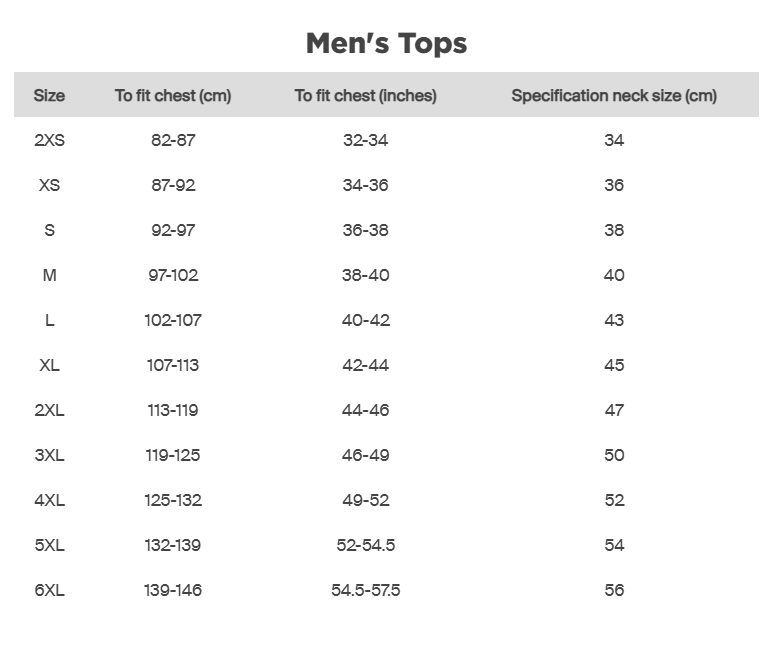
Task: Click neck size 56 in the 6XL row
Action: (x=614, y=590)
